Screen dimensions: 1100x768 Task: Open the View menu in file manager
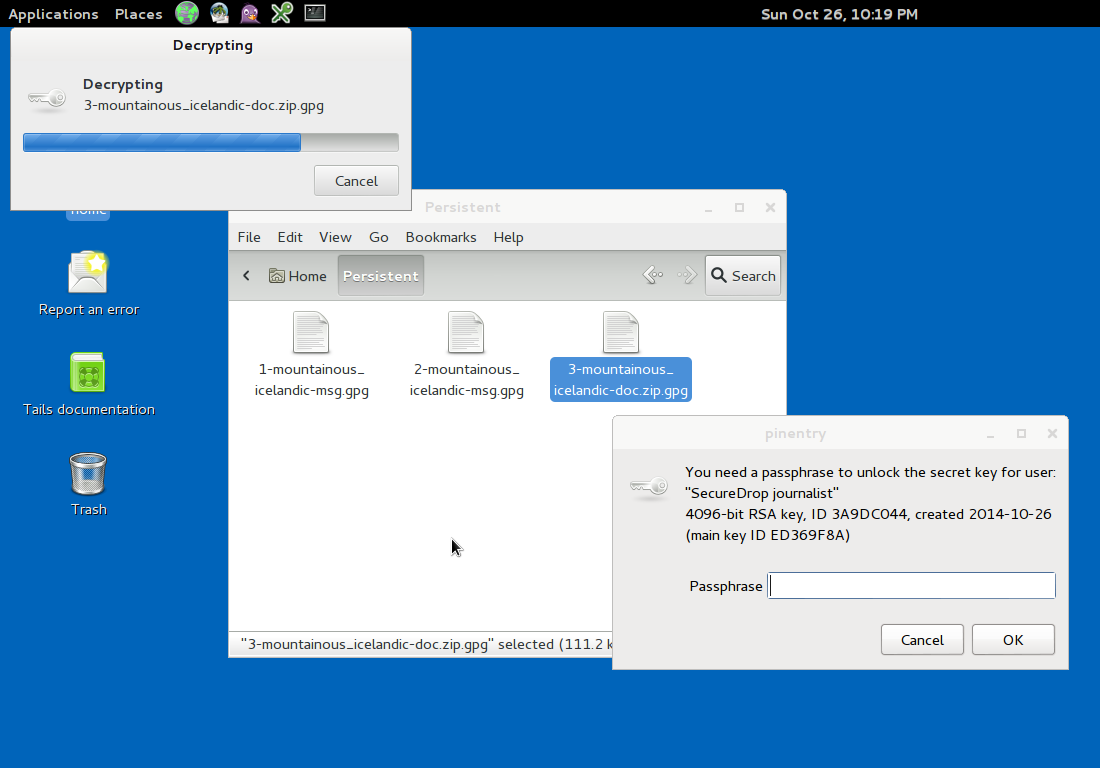click(335, 237)
